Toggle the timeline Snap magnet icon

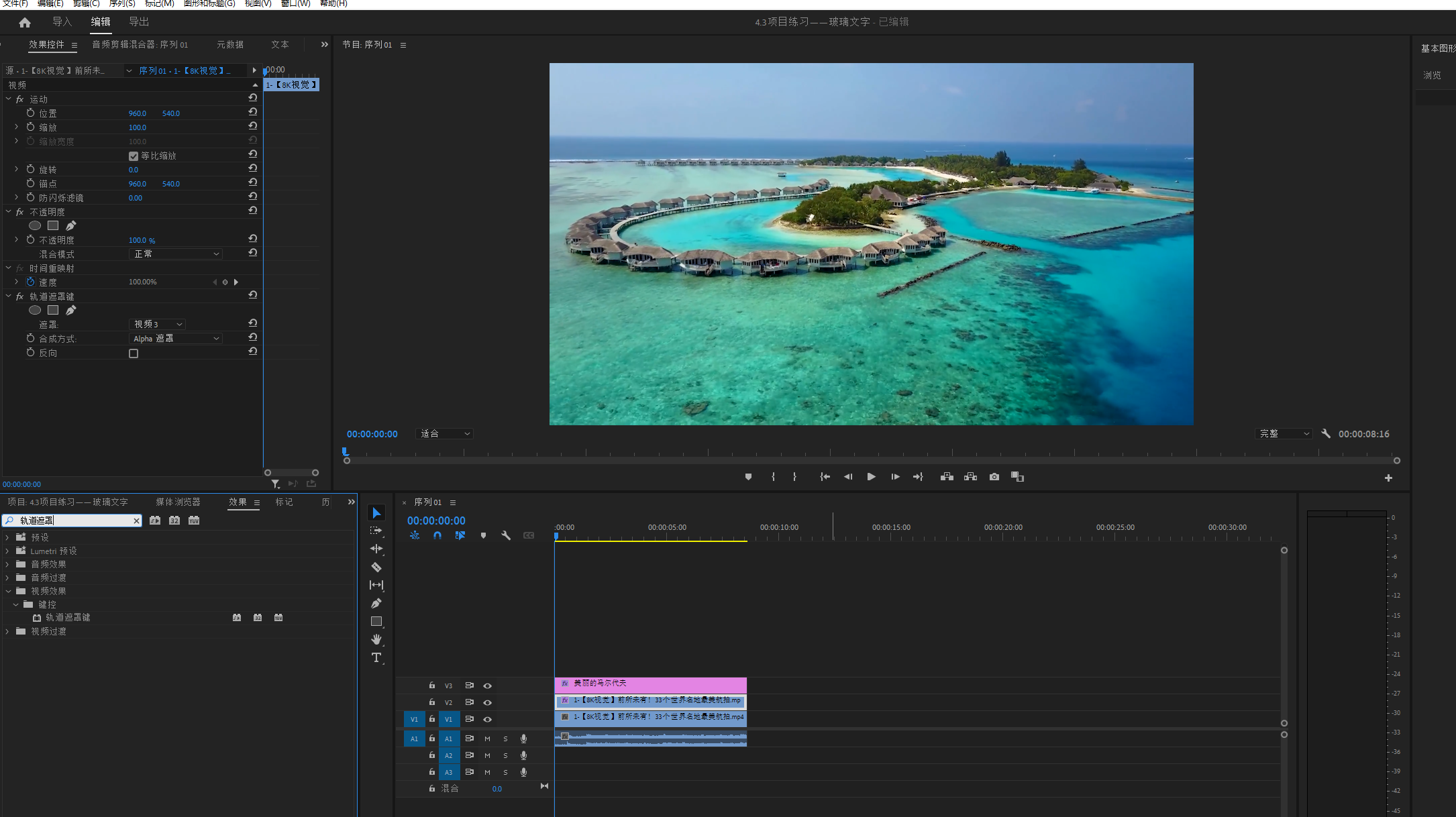point(437,535)
